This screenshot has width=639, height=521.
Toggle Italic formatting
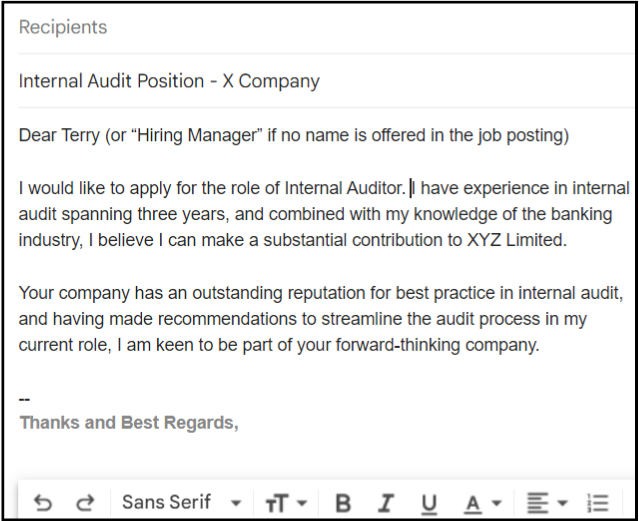(x=386, y=503)
